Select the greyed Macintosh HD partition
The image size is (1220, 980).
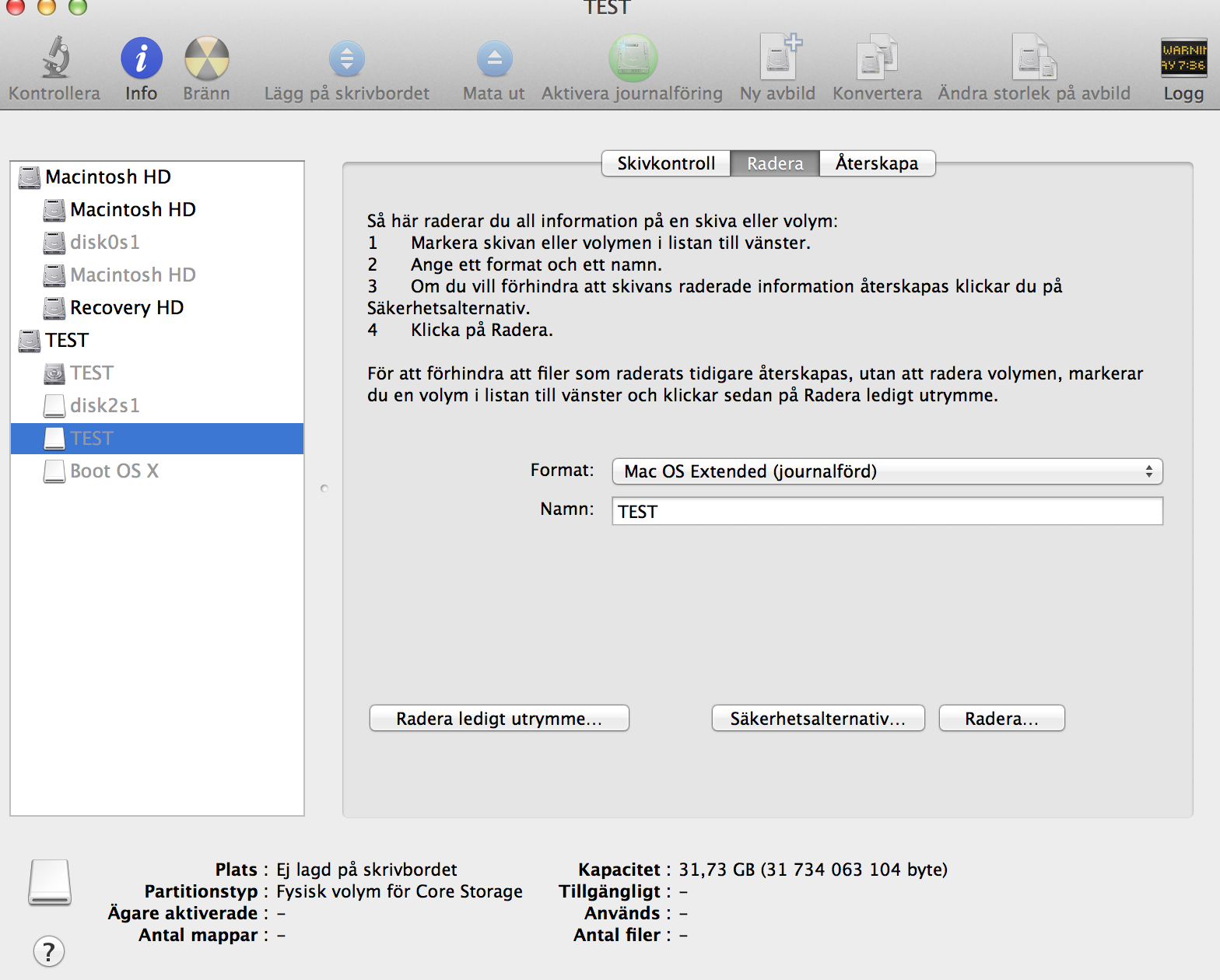[157, 275]
